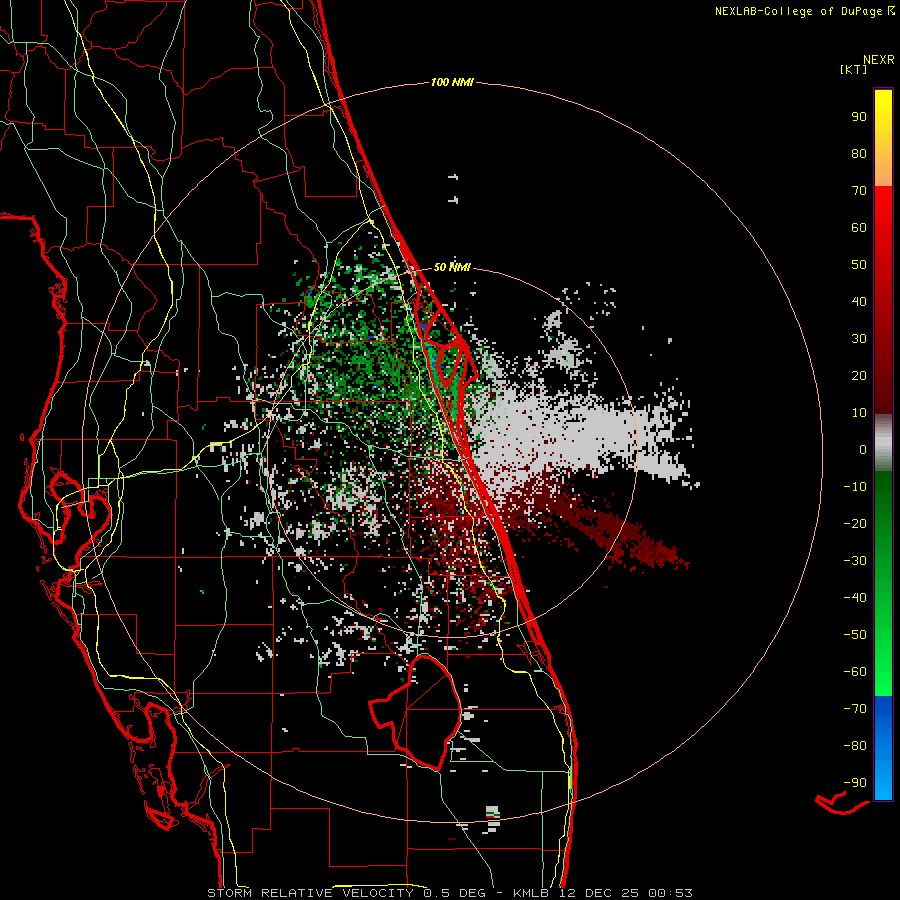Click the STORM RELATIVE VELOCITY product caption
Viewport: 900px width, 900px height.
coord(449,893)
